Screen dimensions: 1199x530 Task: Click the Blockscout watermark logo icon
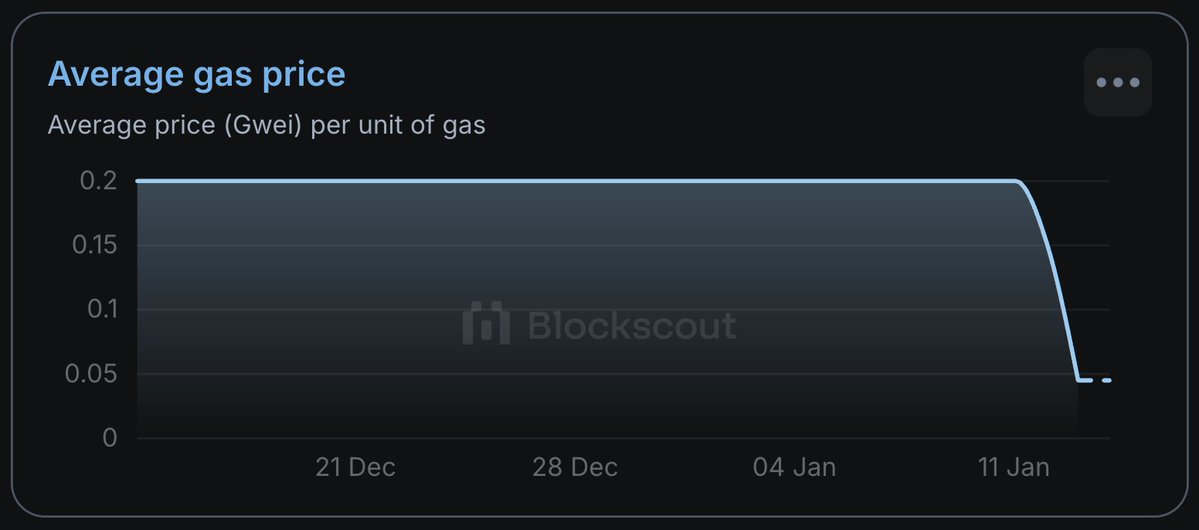click(x=486, y=325)
